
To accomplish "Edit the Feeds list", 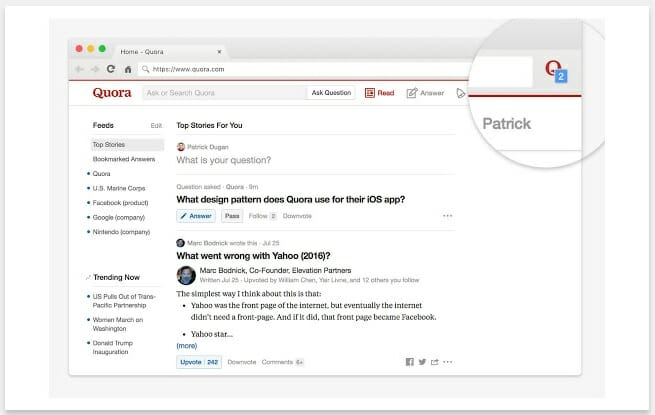I will 156,126.
